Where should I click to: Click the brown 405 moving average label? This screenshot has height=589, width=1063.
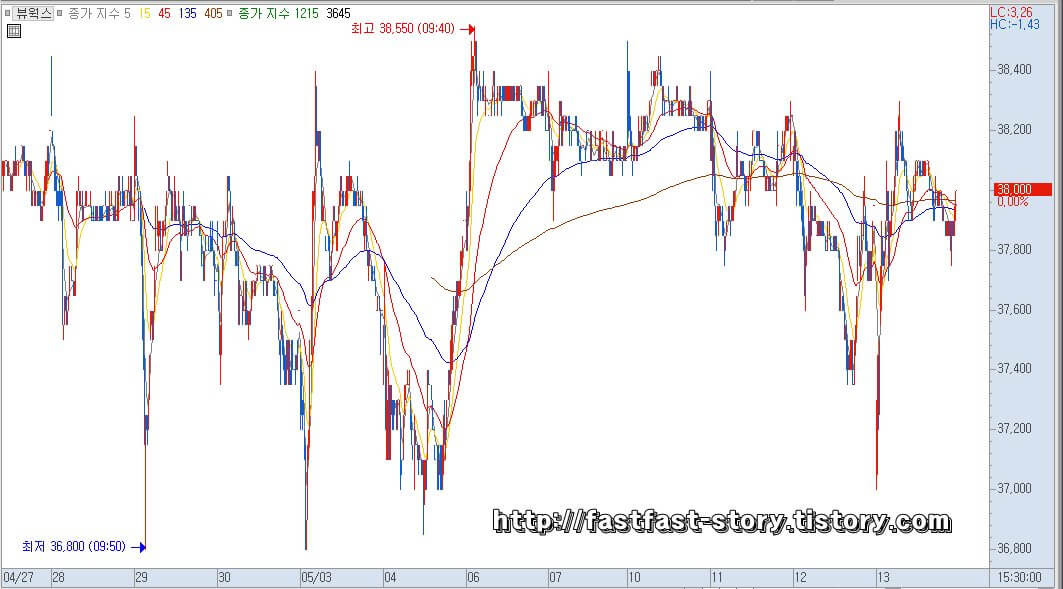[x=213, y=13]
